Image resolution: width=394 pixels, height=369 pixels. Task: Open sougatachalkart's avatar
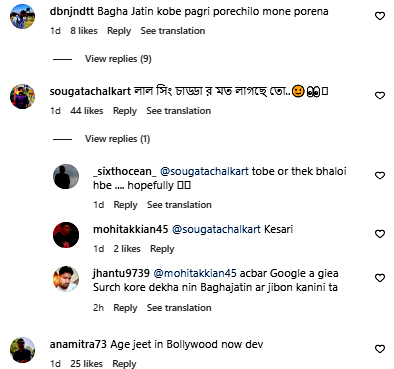pyautogui.click(x=22, y=96)
